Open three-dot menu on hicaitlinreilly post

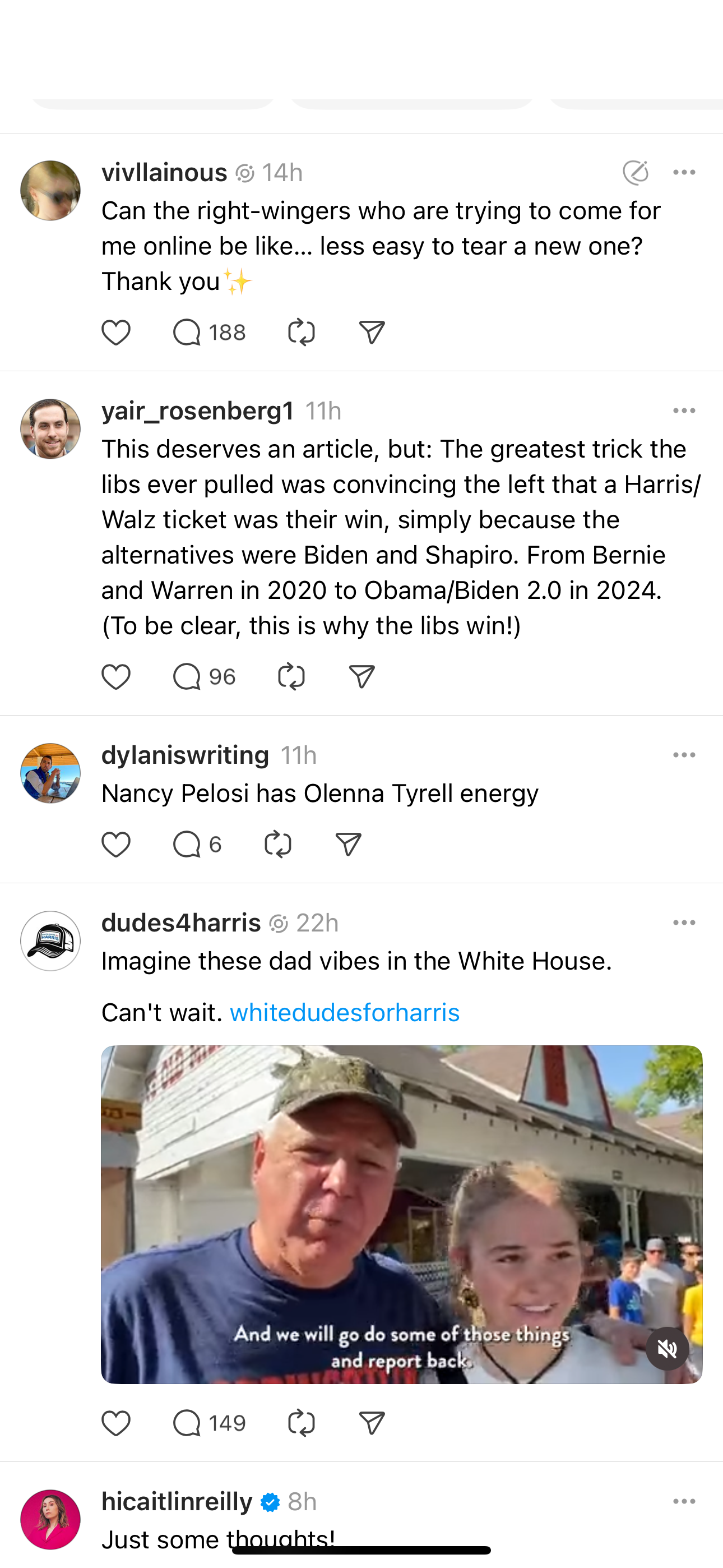pos(684,1502)
